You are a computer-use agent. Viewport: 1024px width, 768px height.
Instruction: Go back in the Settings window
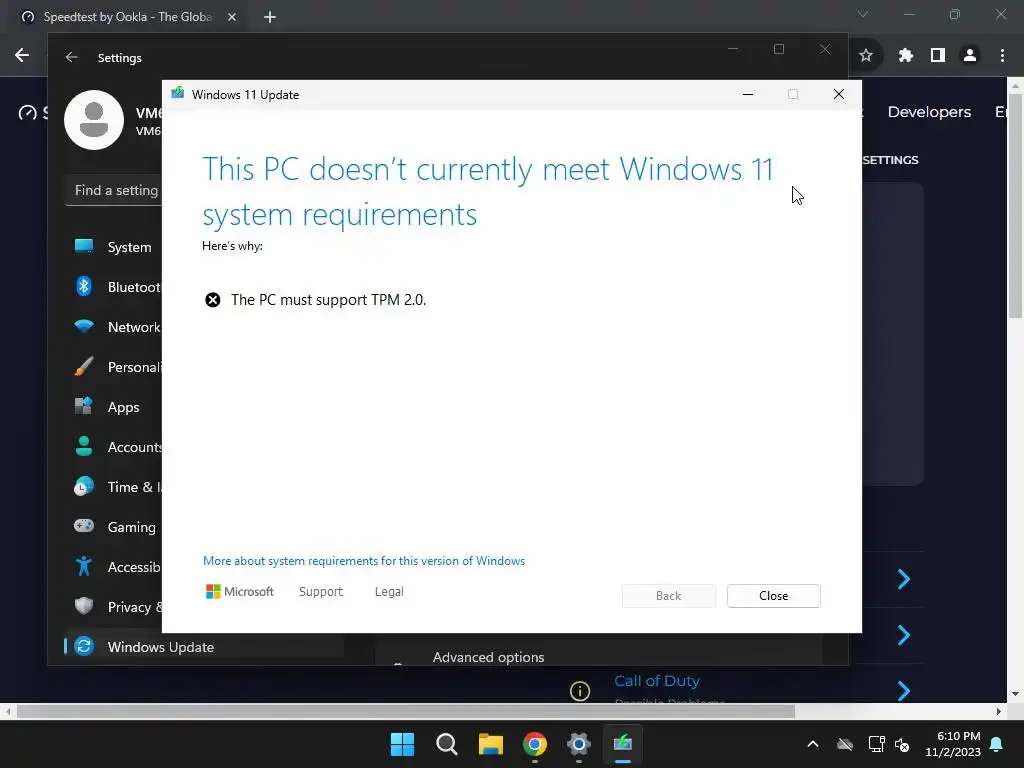71,57
